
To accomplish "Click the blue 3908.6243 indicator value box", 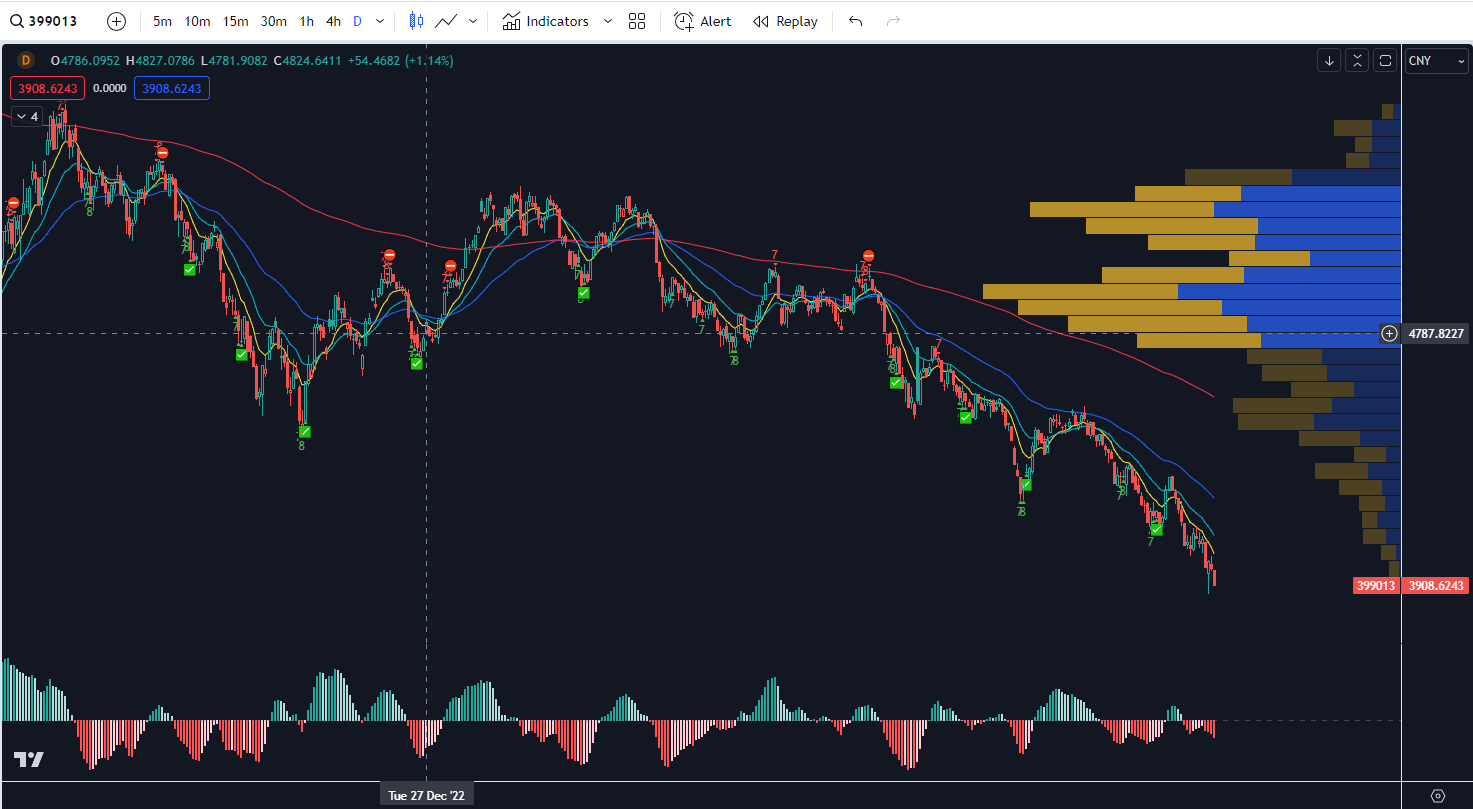I will (172, 88).
